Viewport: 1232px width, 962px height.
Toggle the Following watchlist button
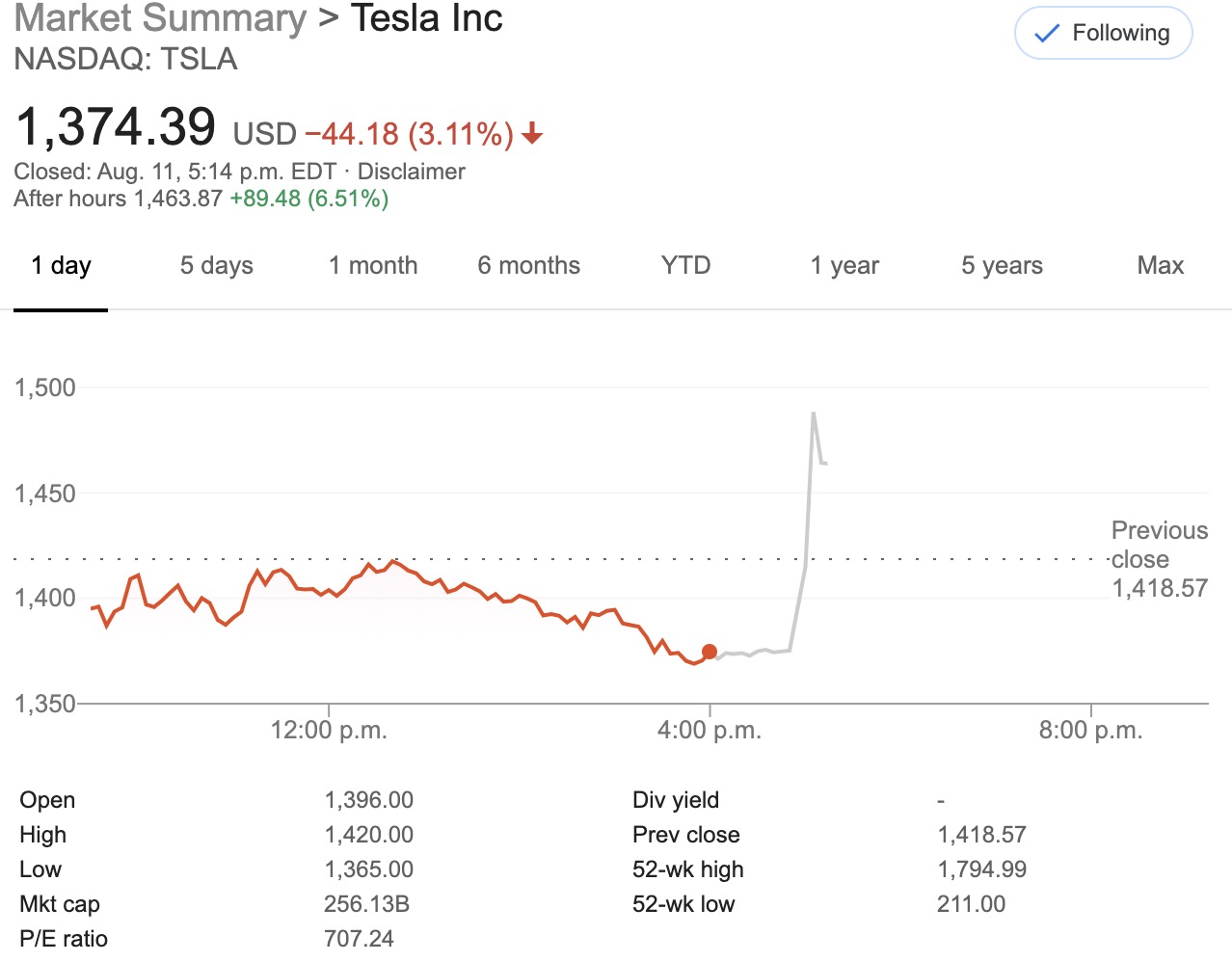(x=1102, y=32)
